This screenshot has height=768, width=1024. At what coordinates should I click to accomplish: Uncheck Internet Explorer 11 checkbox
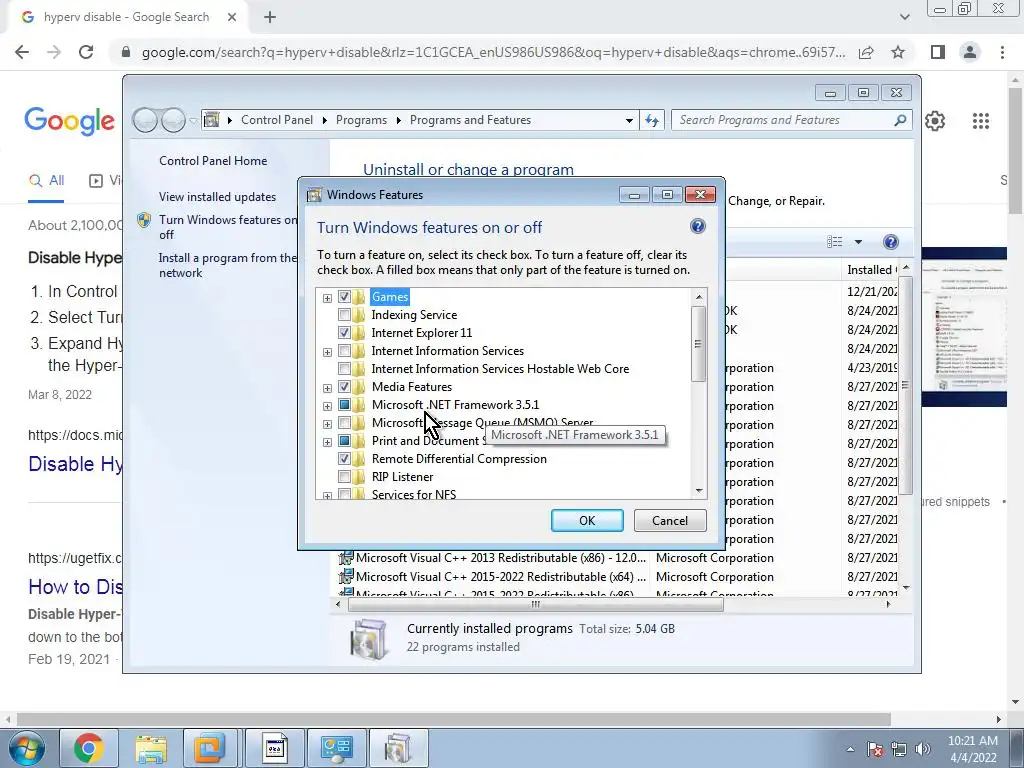(x=344, y=332)
